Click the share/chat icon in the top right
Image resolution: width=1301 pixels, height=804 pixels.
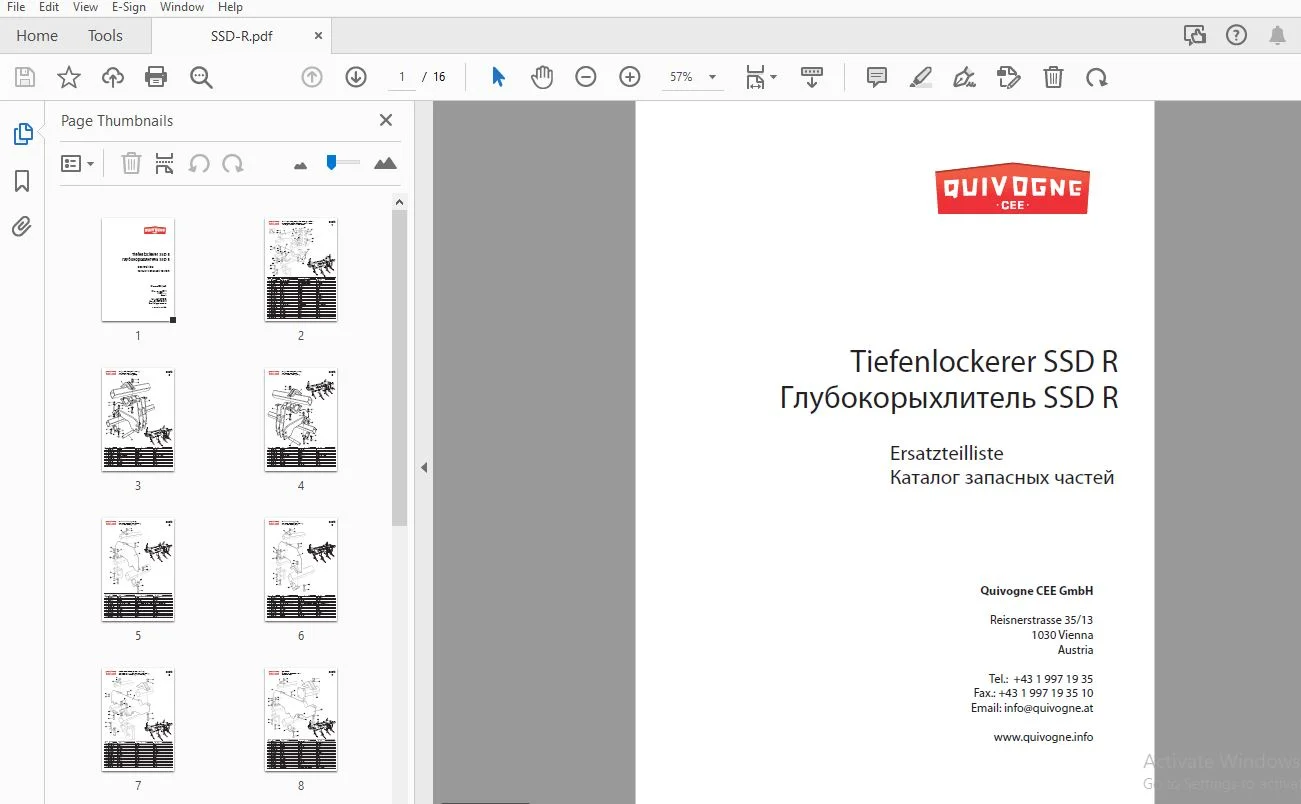tap(1194, 36)
